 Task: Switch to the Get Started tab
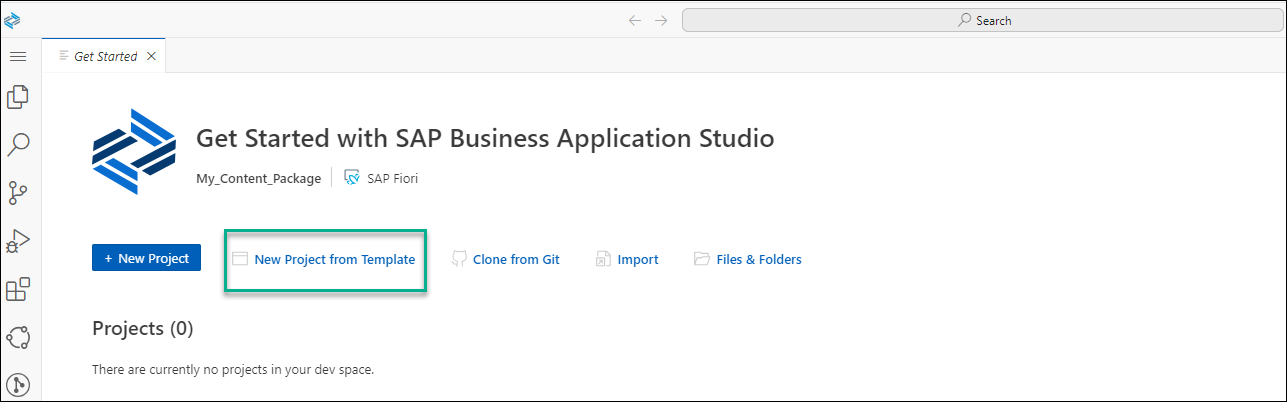105,56
